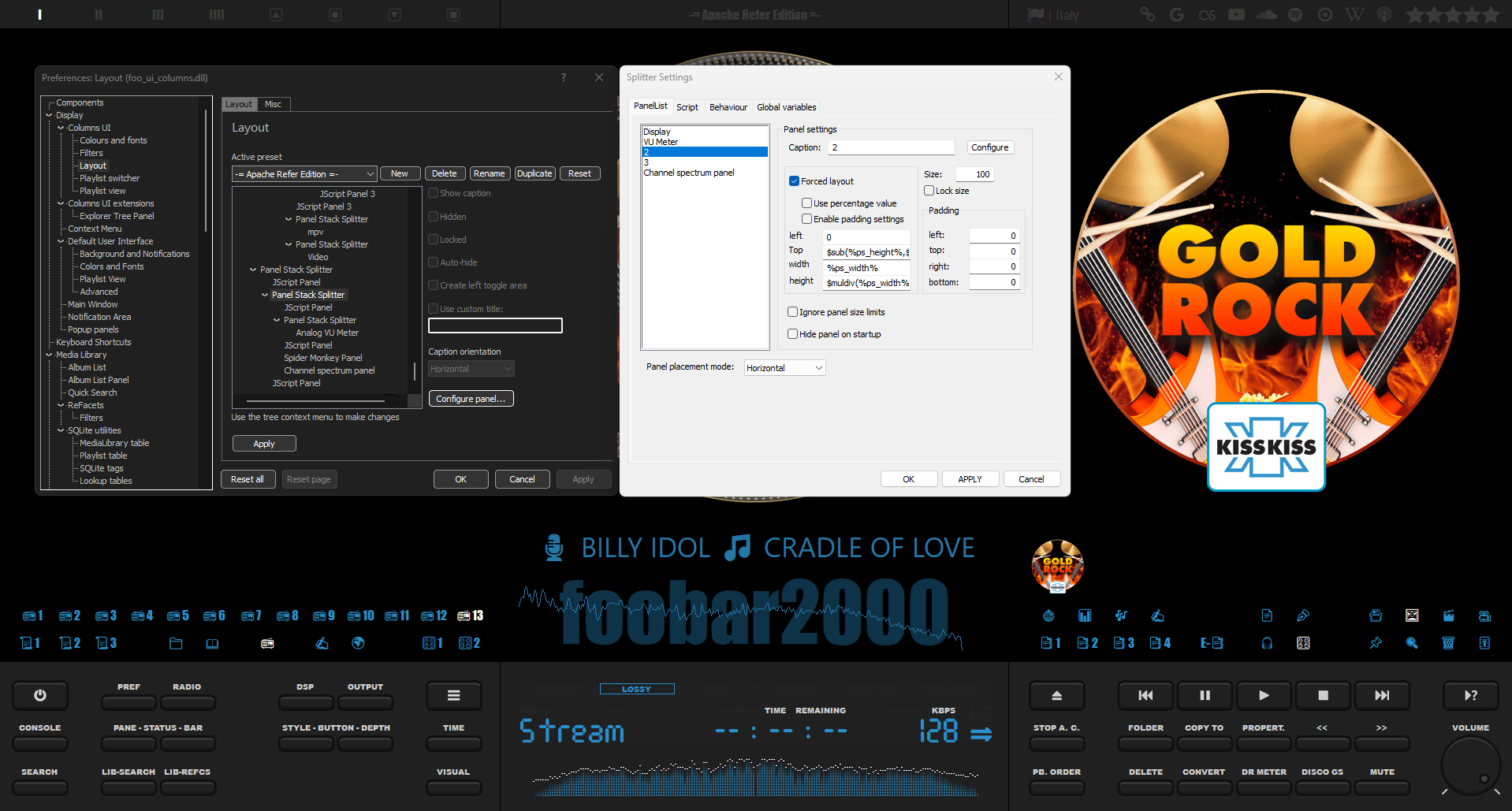Toggle Lock size checkbox

coord(929,191)
